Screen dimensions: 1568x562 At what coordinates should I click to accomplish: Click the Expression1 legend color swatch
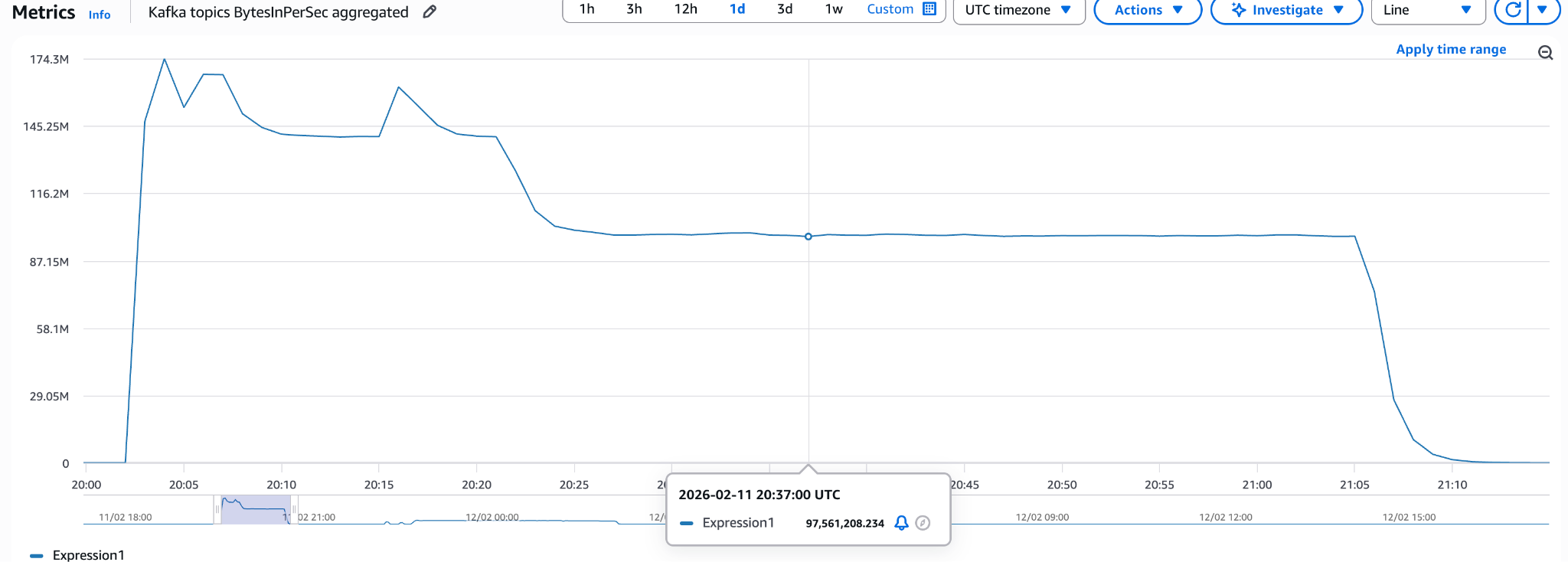tap(36, 555)
